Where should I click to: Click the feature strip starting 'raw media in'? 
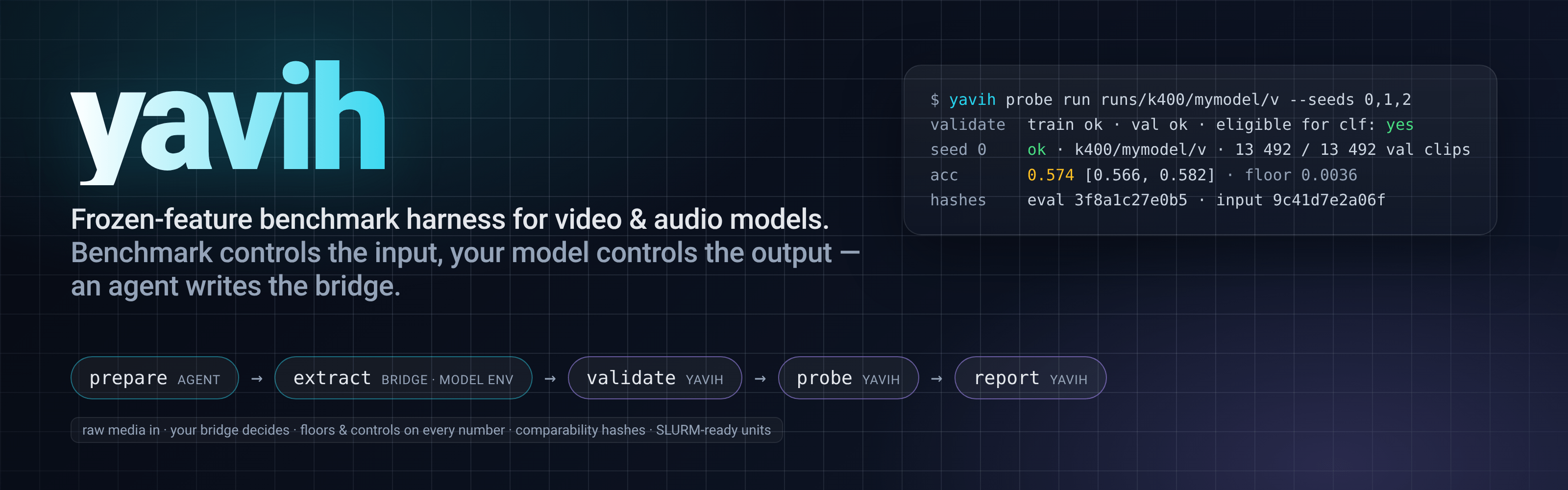point(427,430)
